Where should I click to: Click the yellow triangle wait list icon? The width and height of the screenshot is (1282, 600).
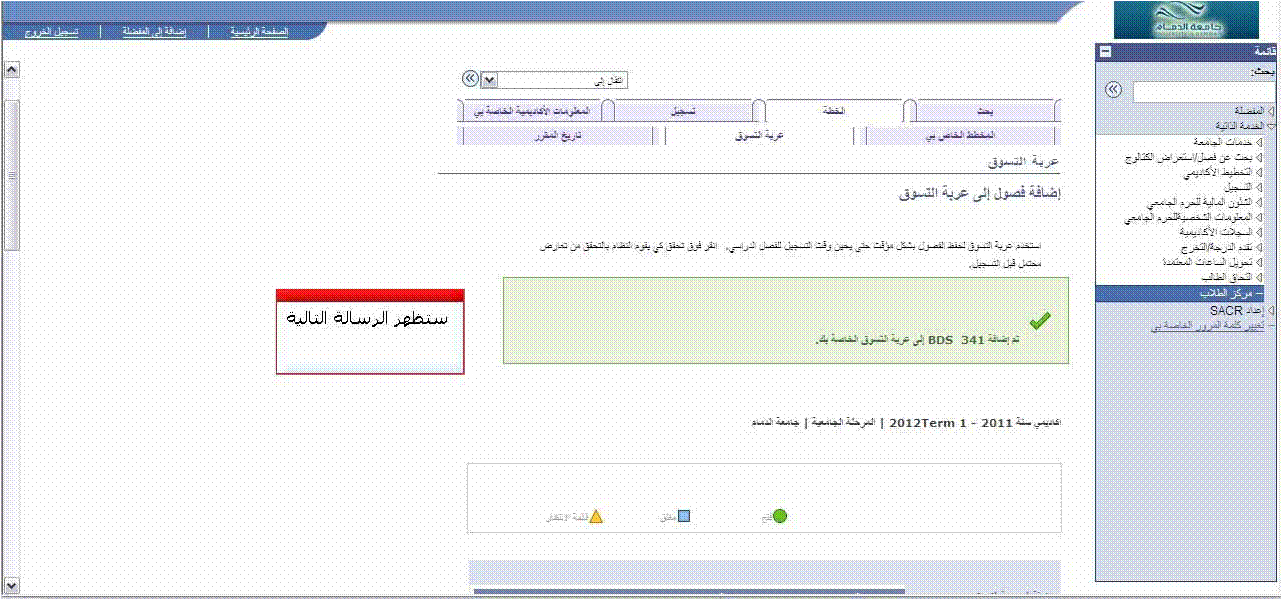click(596, 517)
